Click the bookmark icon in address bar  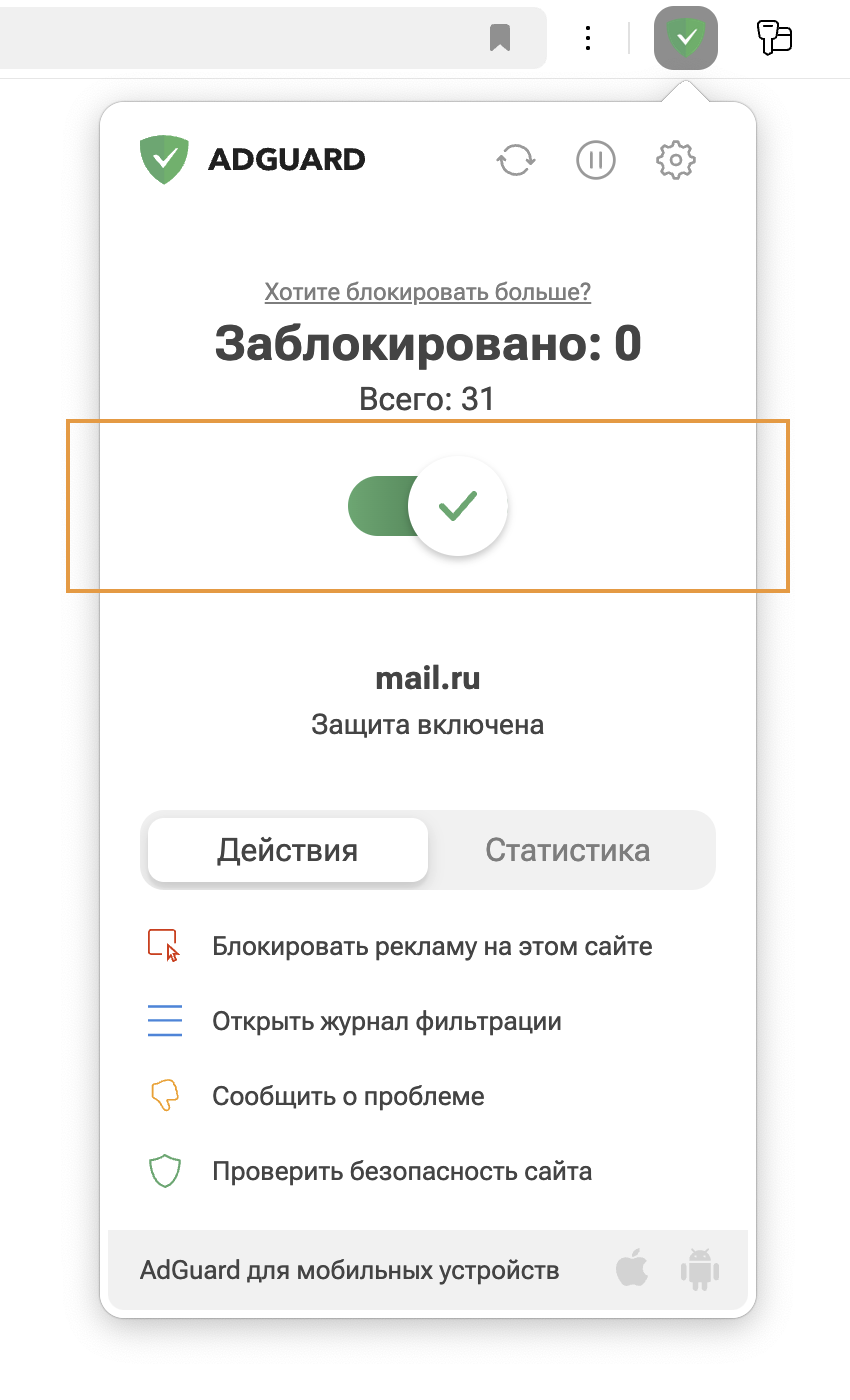(500, 38)
